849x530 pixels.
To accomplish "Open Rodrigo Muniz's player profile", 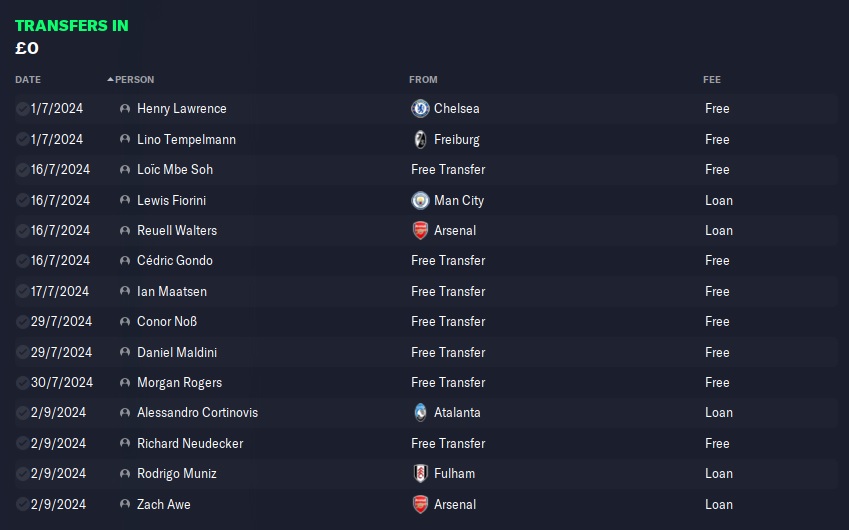I will [x=176, y=473].
